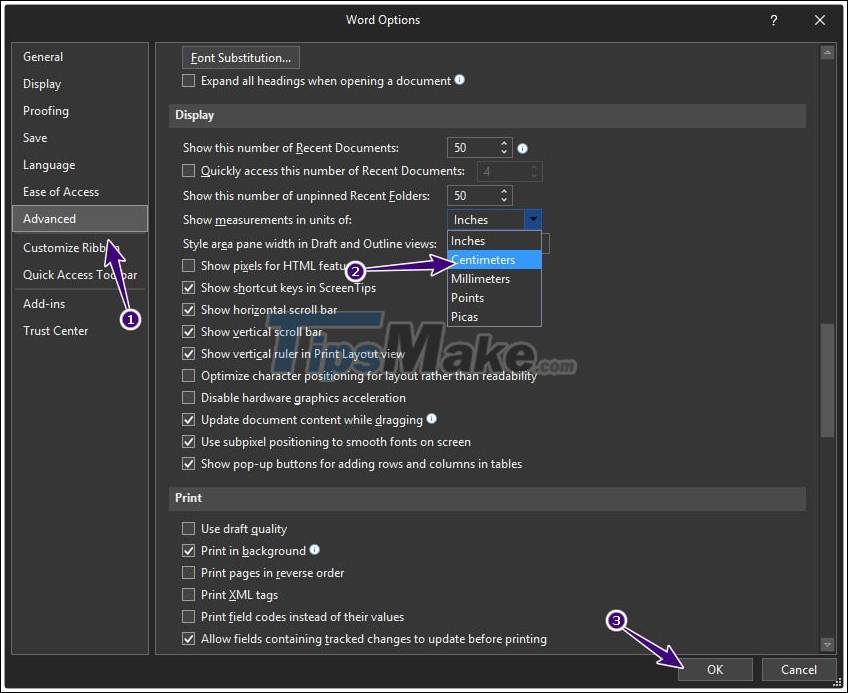
Task: Open Help via the question mark icon
Action: [773, 19]
